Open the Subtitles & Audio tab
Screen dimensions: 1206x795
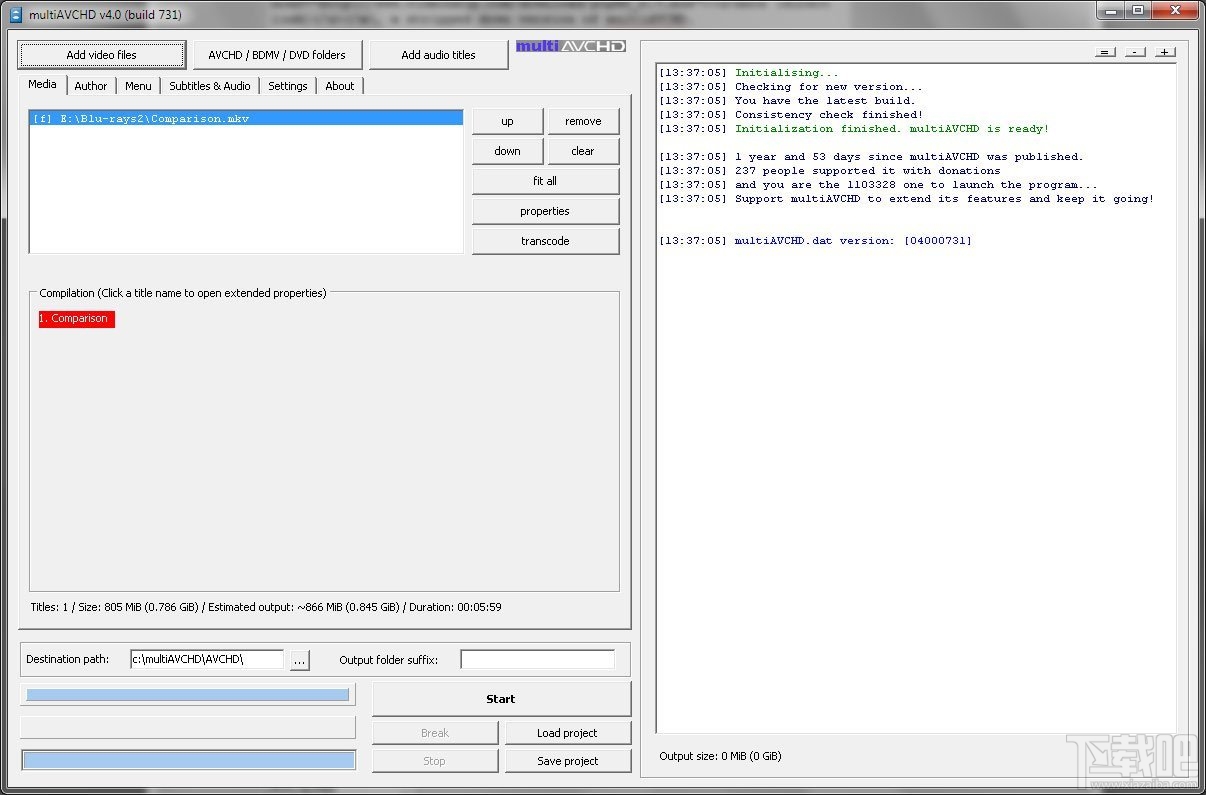click(209, 86)
